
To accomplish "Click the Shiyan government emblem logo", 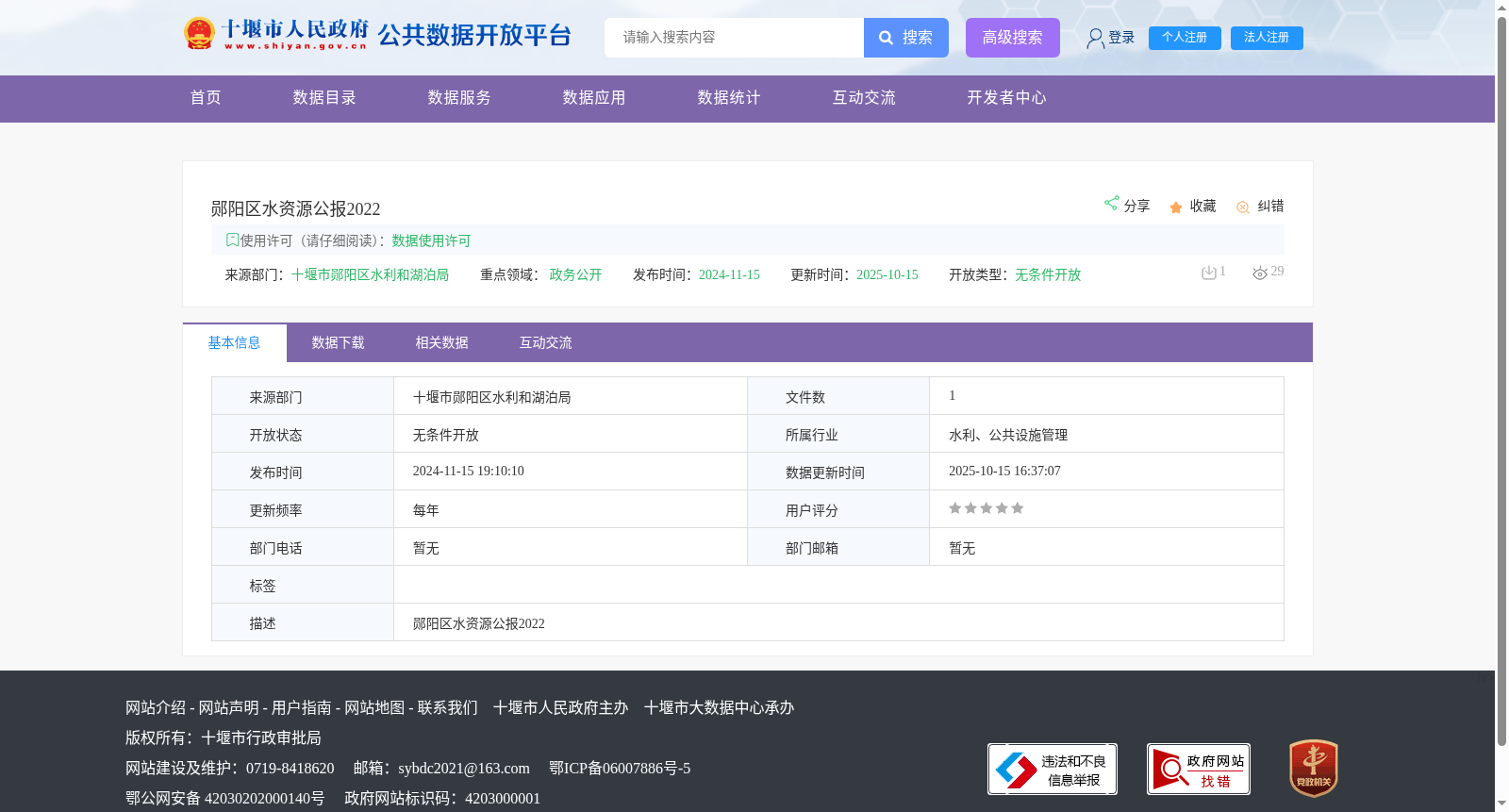I will pyautogui.click(x=199, y=34).
